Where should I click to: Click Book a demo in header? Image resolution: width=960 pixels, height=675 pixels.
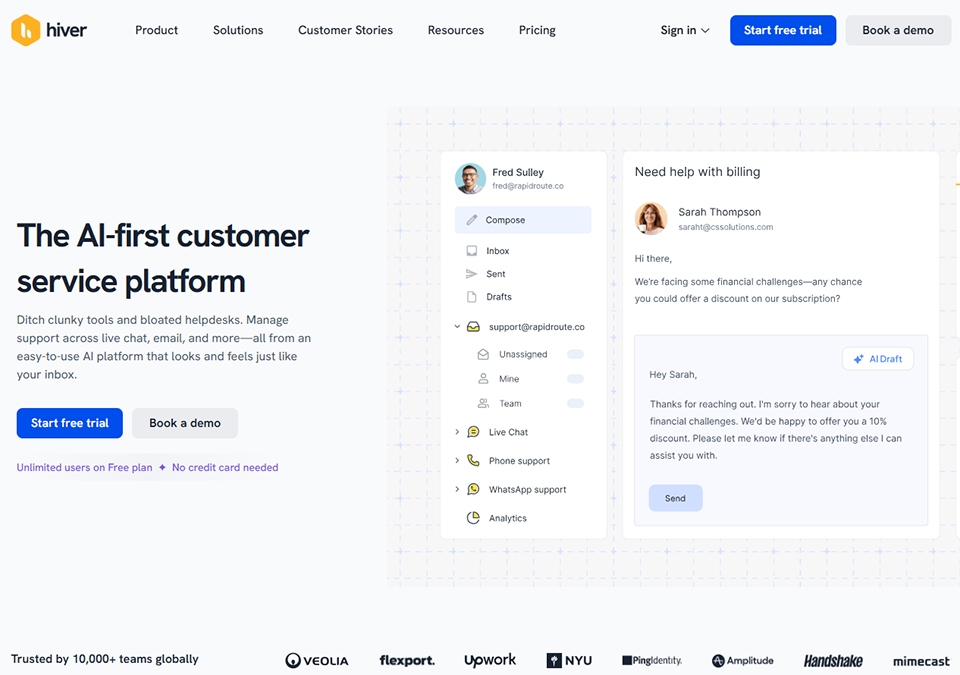898,30
